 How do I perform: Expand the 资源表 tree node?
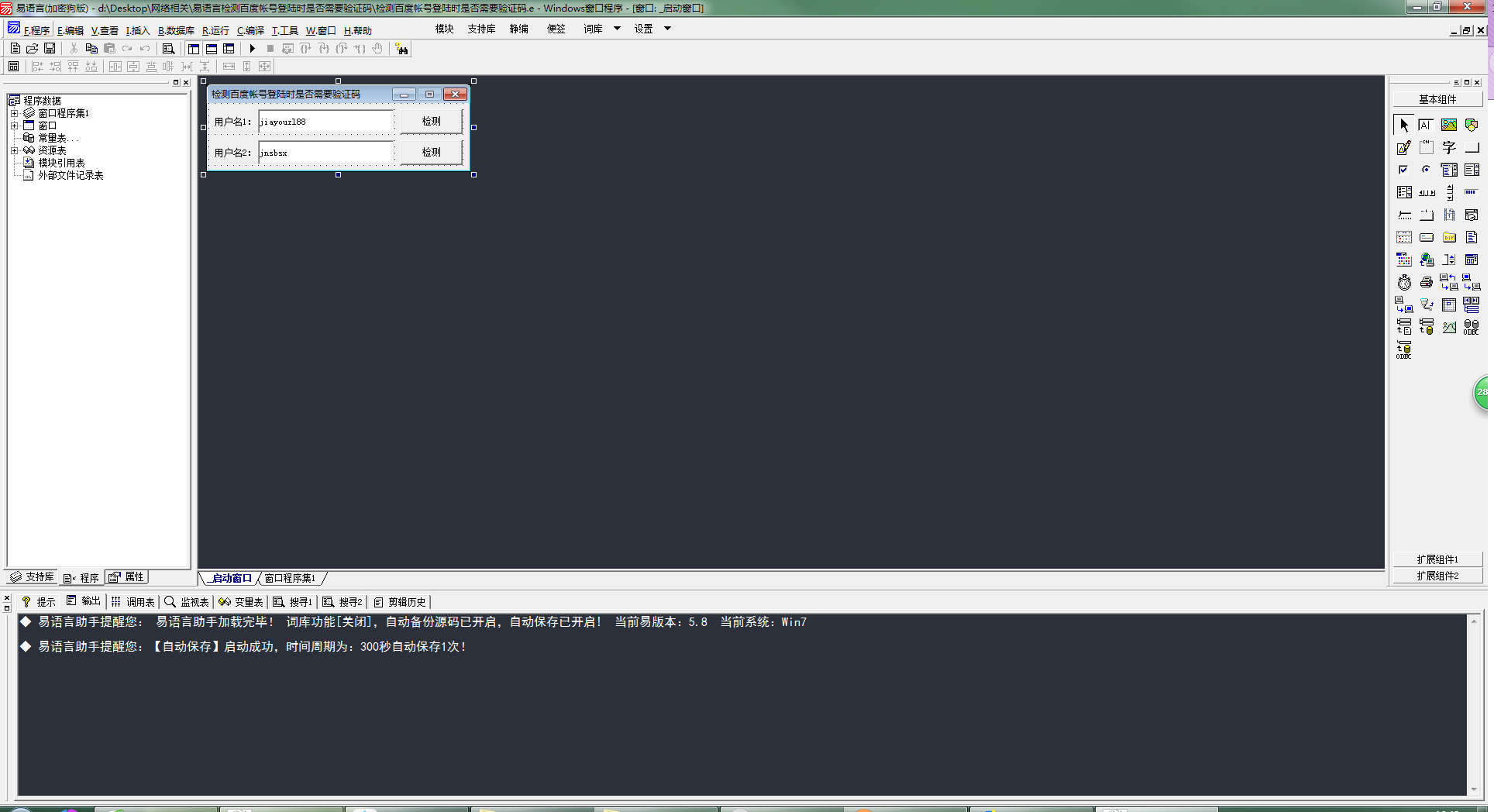[x=14, y=150]
